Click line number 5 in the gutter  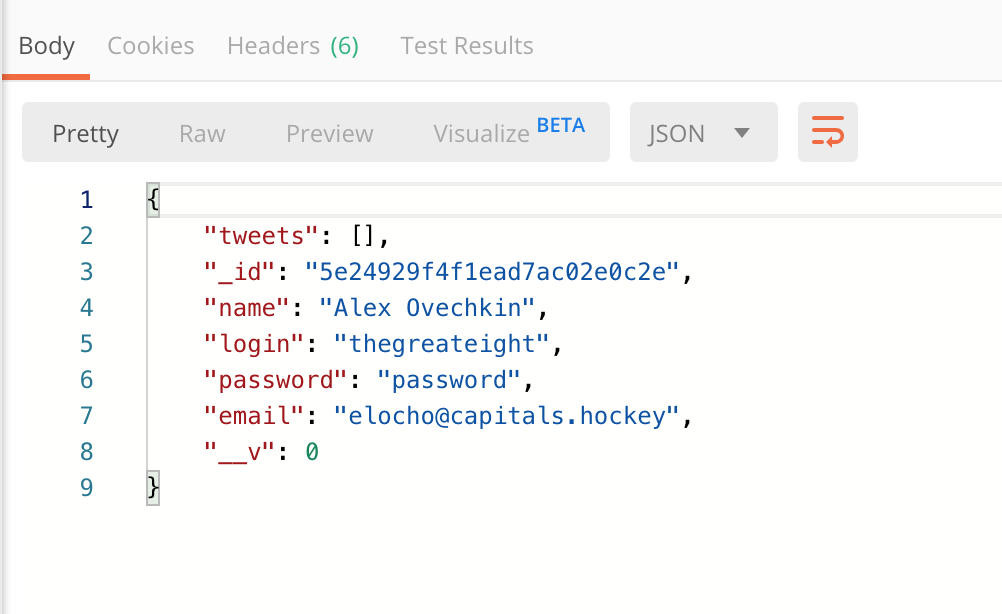pyautogui.click(x=86, y=344)
